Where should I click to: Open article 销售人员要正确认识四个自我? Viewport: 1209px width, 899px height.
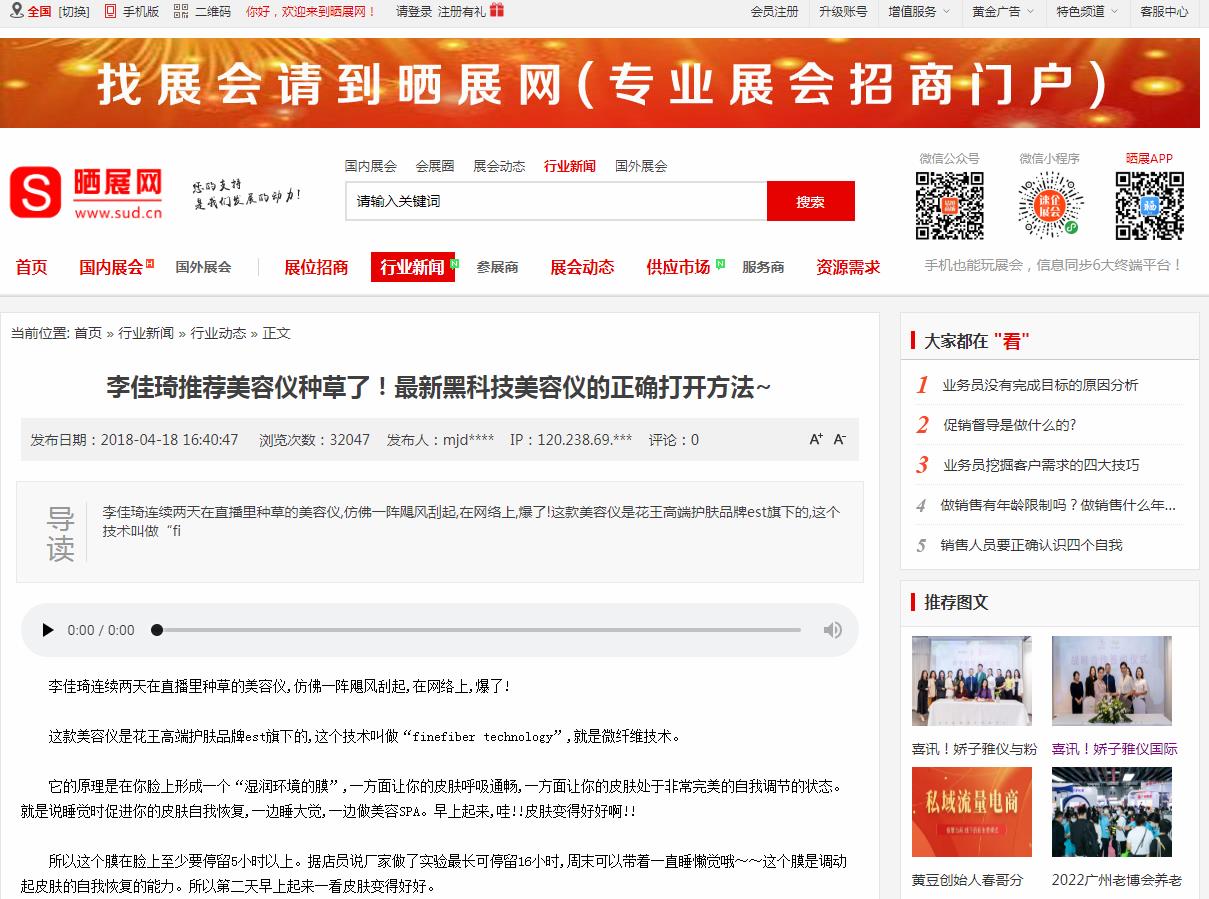pyautogui.click(x=1031, y=545)
